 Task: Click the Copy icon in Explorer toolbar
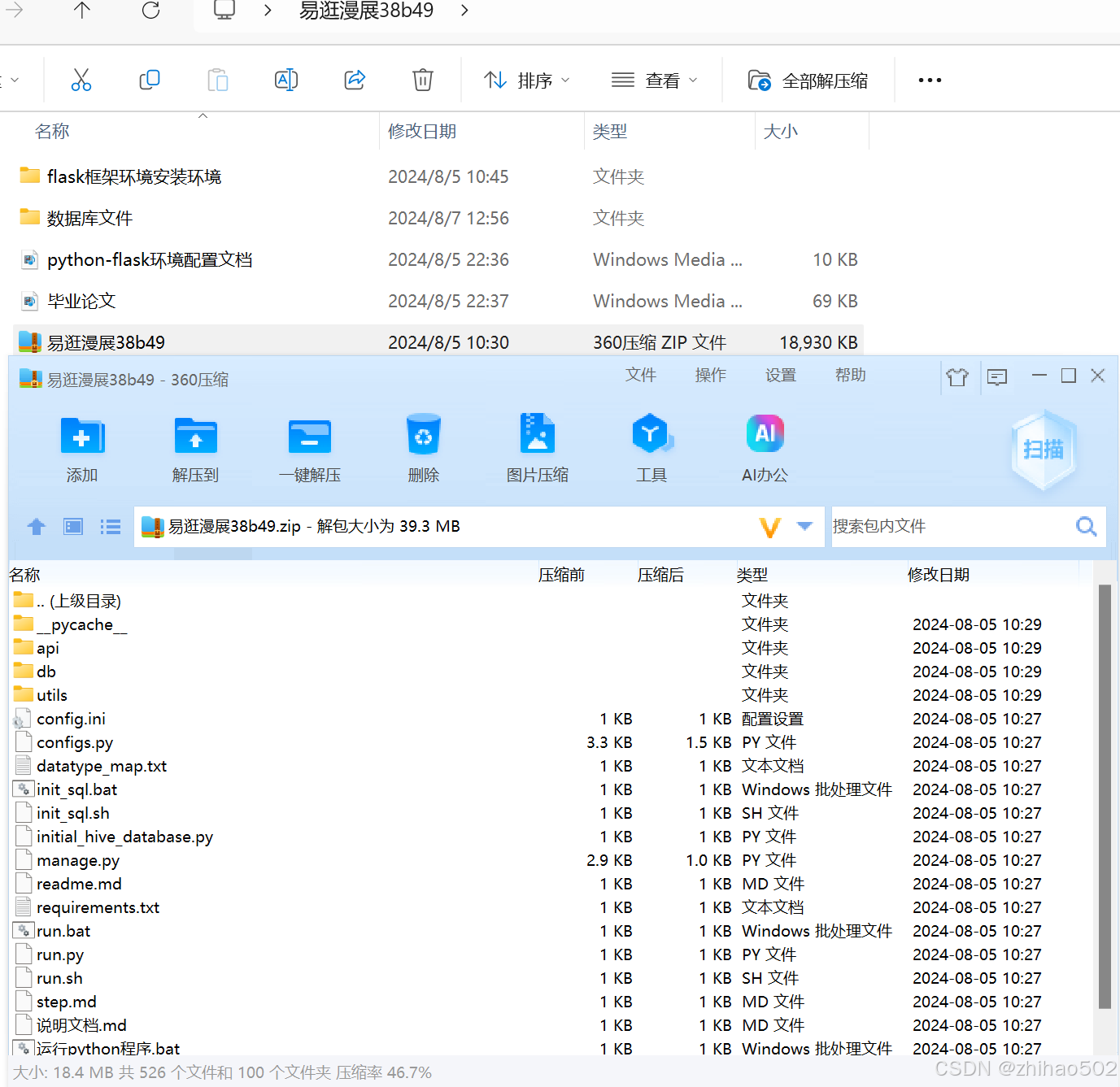(x=150, y=80)
